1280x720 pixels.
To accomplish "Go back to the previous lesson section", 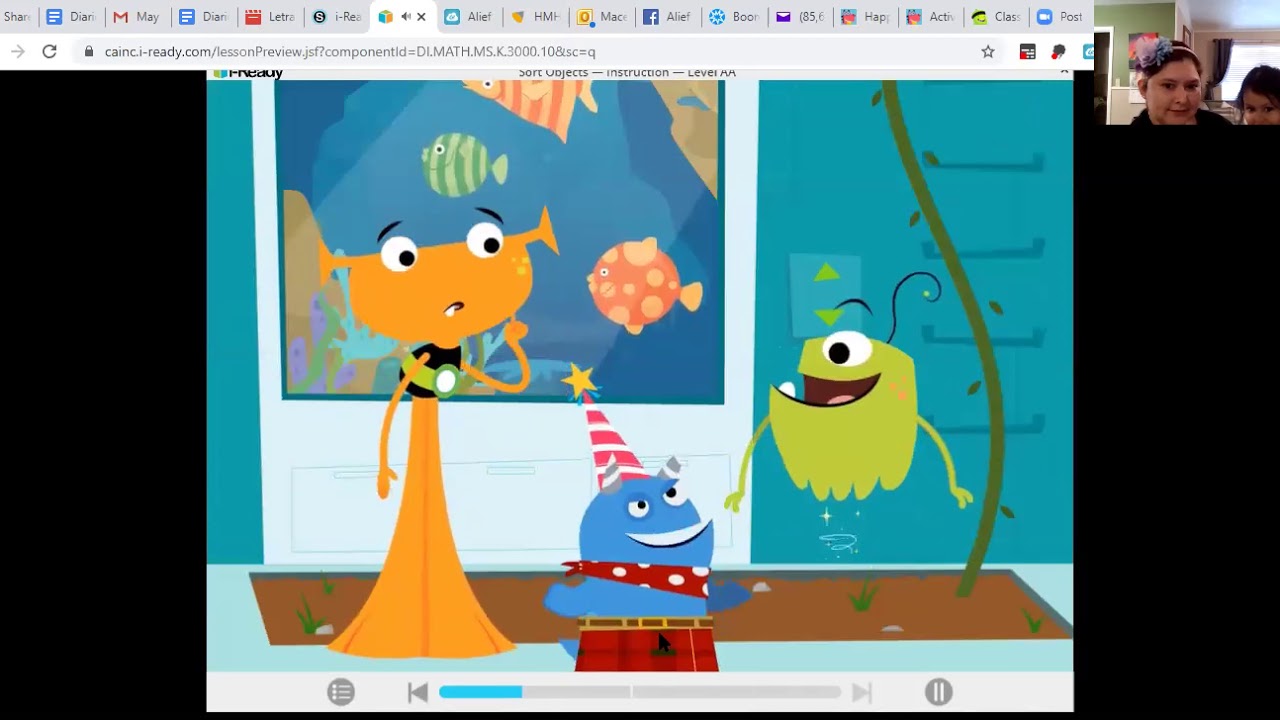I will [x=418, y=692].
